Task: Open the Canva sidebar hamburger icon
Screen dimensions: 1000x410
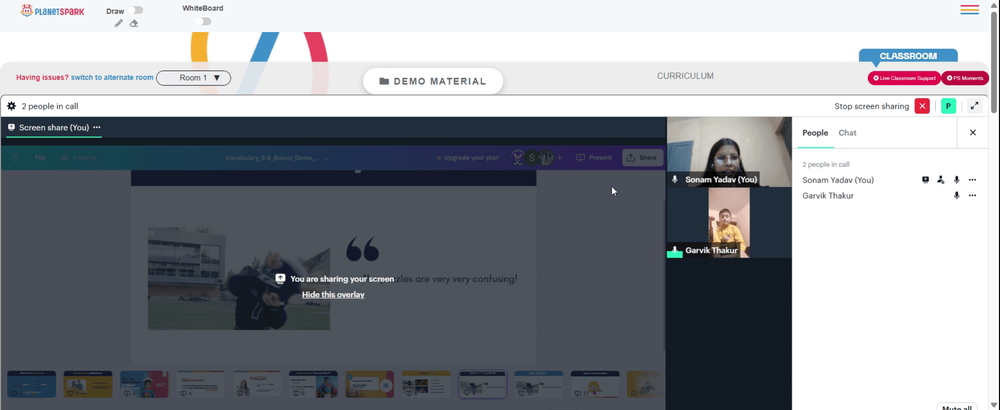Action: pos(16,157)
